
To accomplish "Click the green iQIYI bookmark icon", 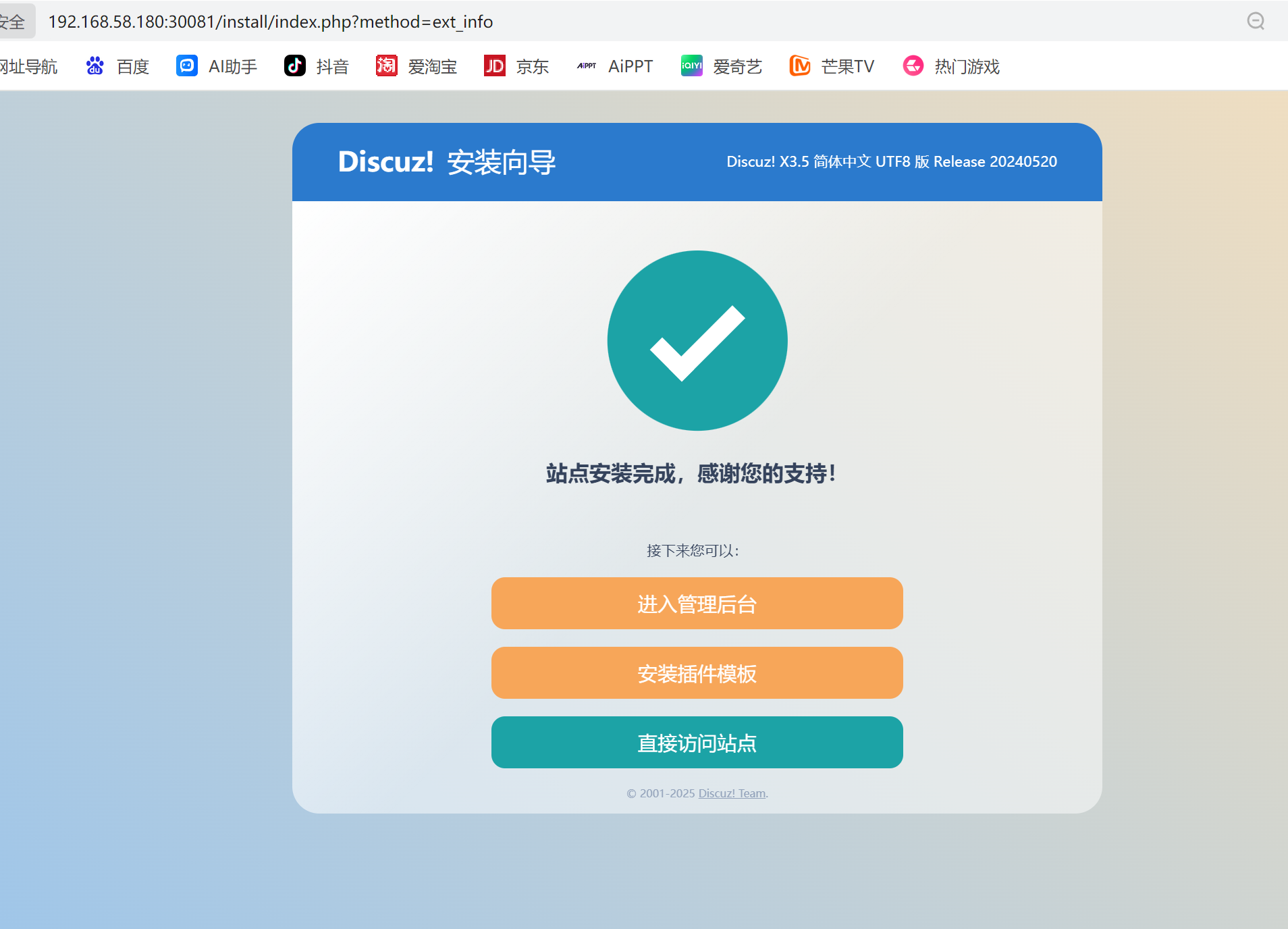I will click(x=692, y=65).
